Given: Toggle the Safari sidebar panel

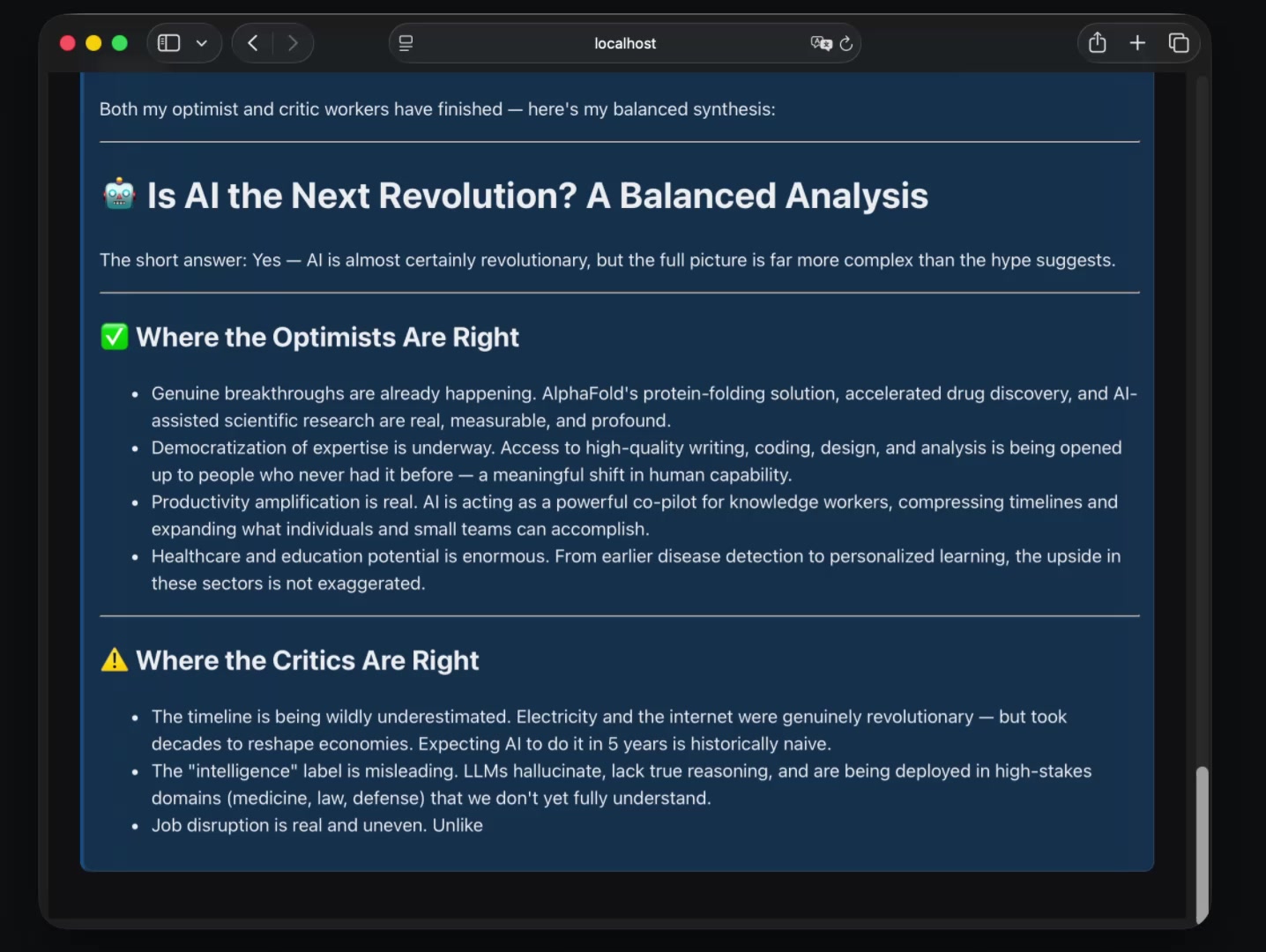Looking at the screenshot, I should click(168, 43).
